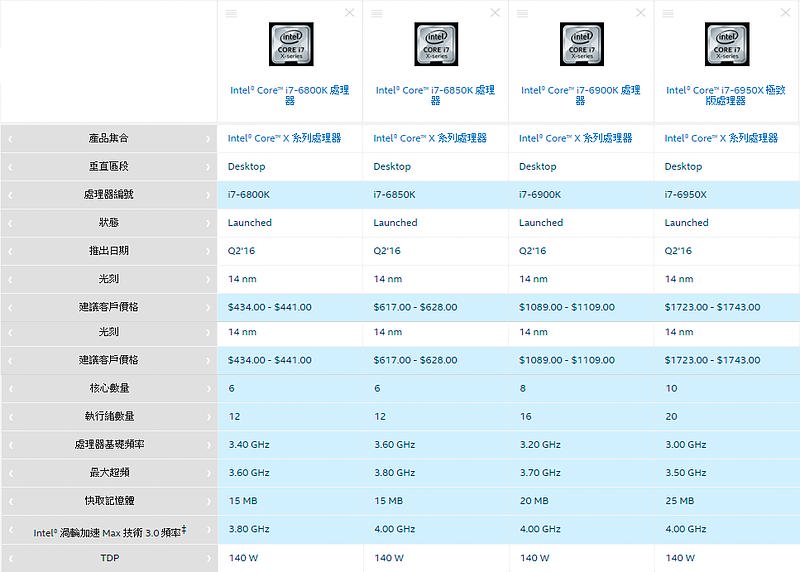
Task: Select the 產品集合 row header
Action: (109, 138)
